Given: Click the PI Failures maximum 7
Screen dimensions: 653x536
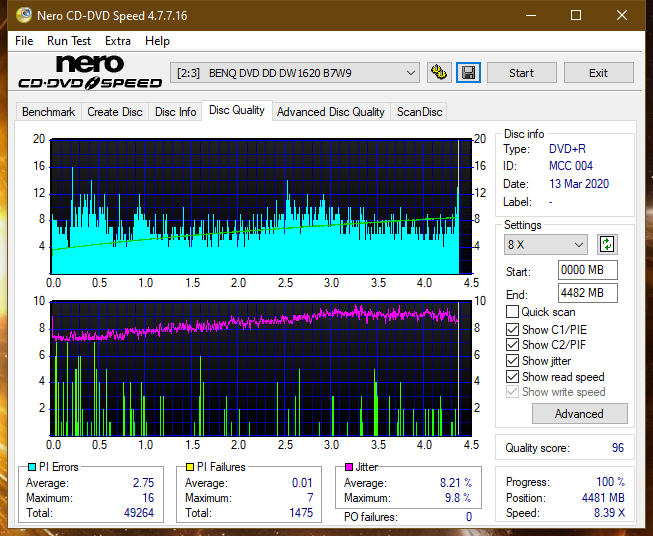Looking at the screenshot, I should 310,498.
